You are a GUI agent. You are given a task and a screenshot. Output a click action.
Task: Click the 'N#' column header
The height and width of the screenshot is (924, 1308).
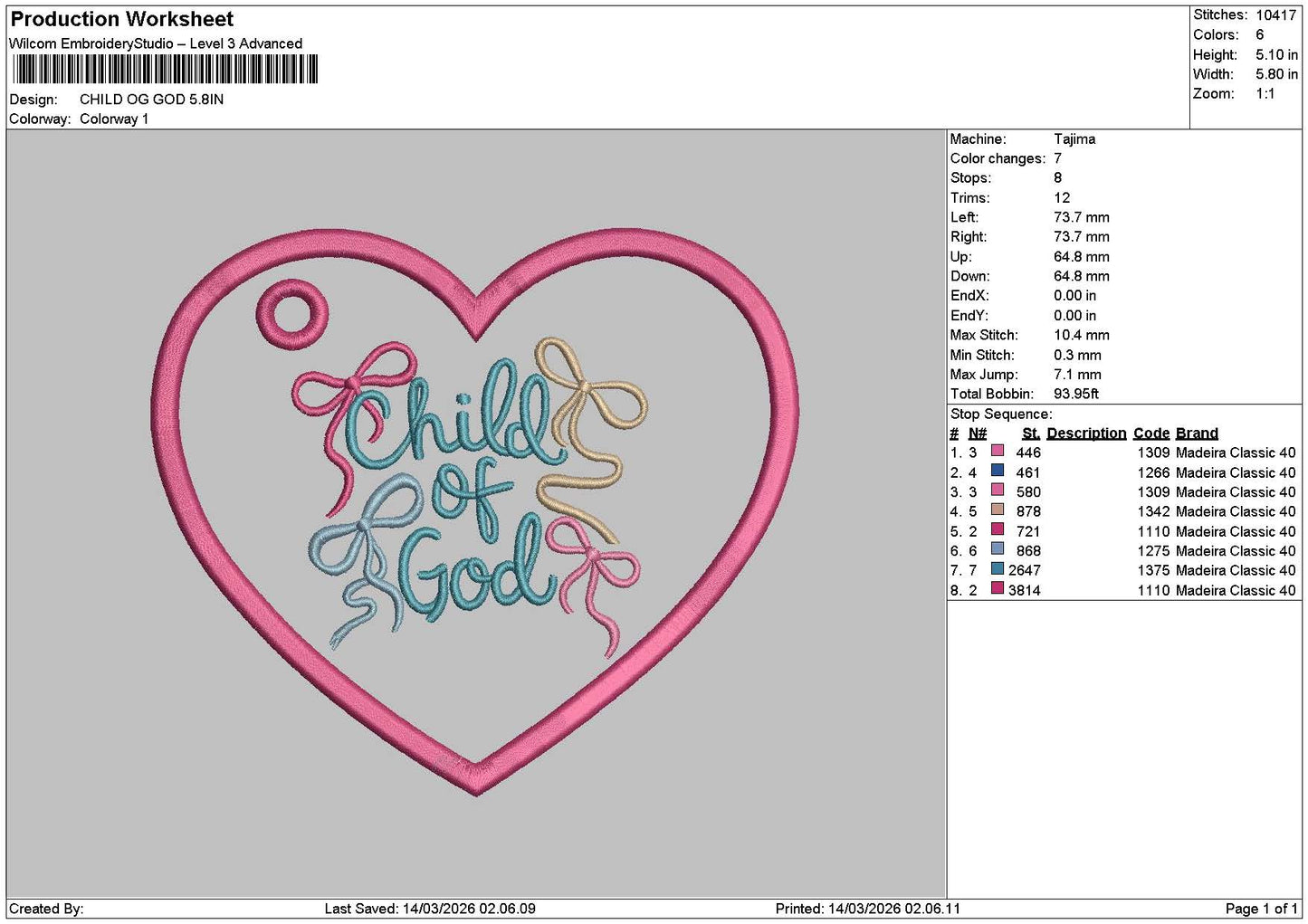click(978, 433)
